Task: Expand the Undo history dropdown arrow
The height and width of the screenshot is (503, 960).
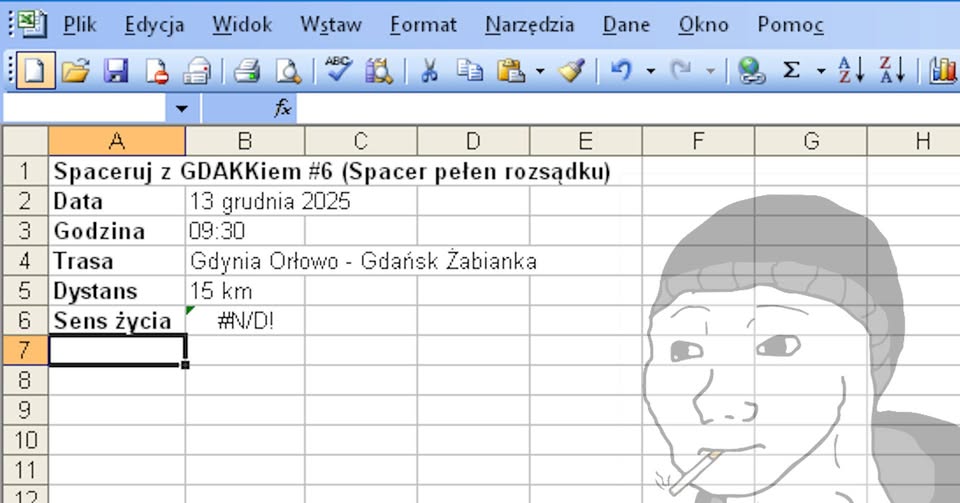Action: pyautogui.click(x=650, y=71)
